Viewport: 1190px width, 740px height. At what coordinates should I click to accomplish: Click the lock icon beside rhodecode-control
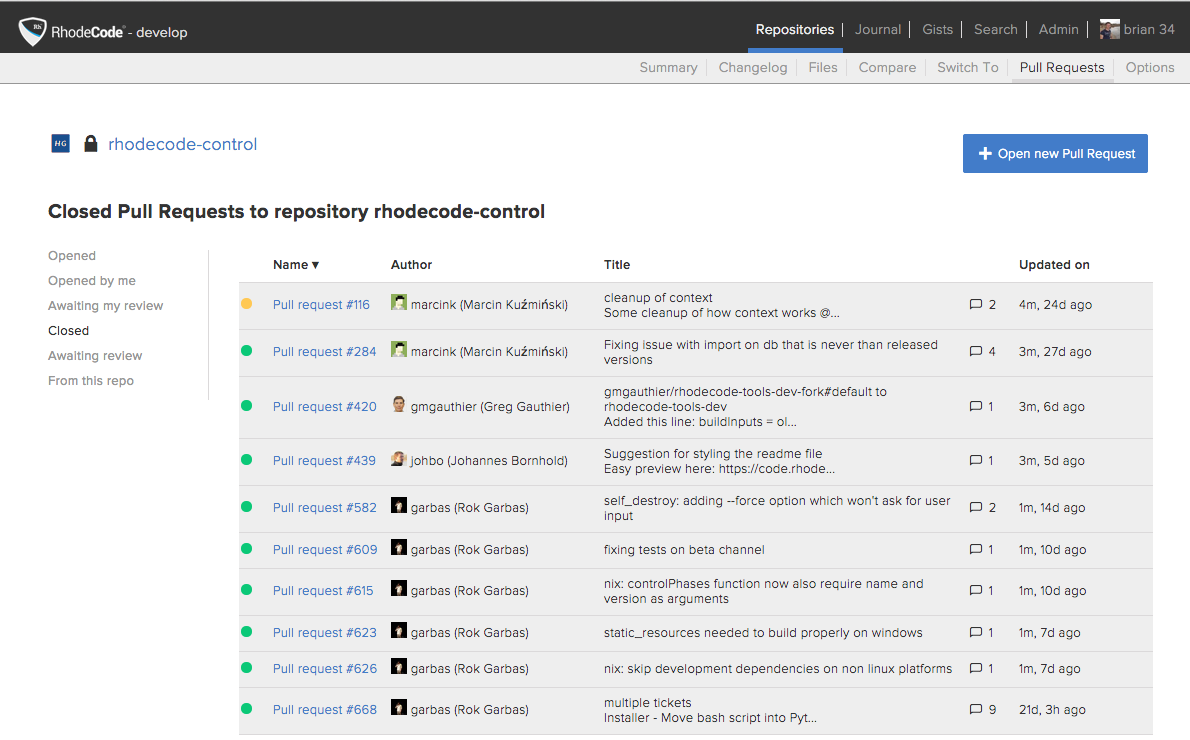click(x=90, y=144)
